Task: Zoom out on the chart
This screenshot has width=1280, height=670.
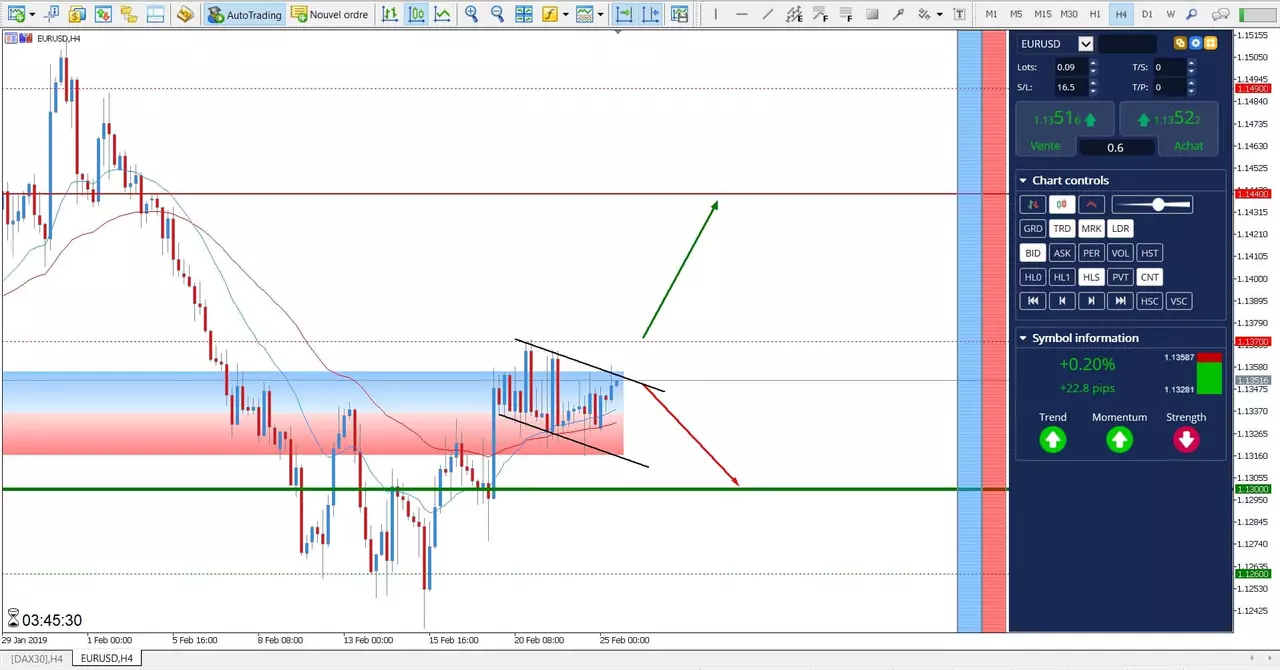Action: pyautogui.click(x=497, y=14)
